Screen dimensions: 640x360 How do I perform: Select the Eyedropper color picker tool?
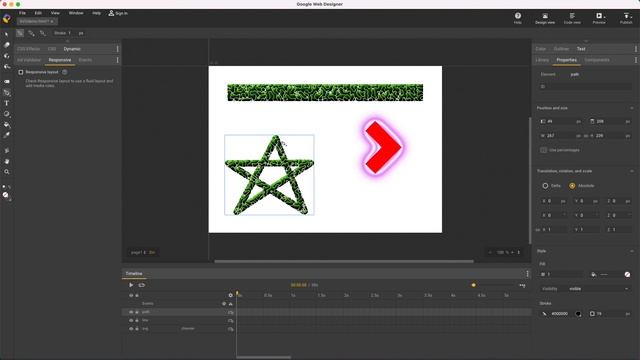click(x=7, y=135)
